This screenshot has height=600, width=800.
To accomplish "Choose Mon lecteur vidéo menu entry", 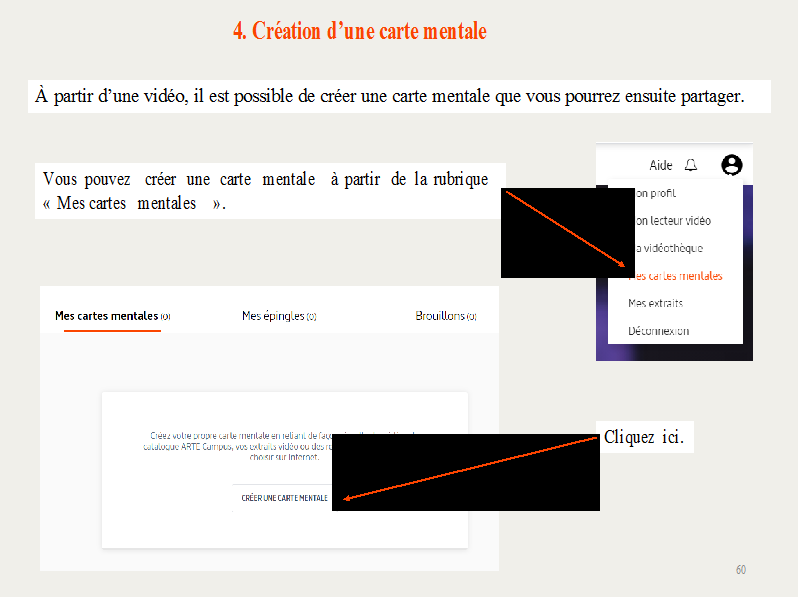I will [x=672, y=220].
